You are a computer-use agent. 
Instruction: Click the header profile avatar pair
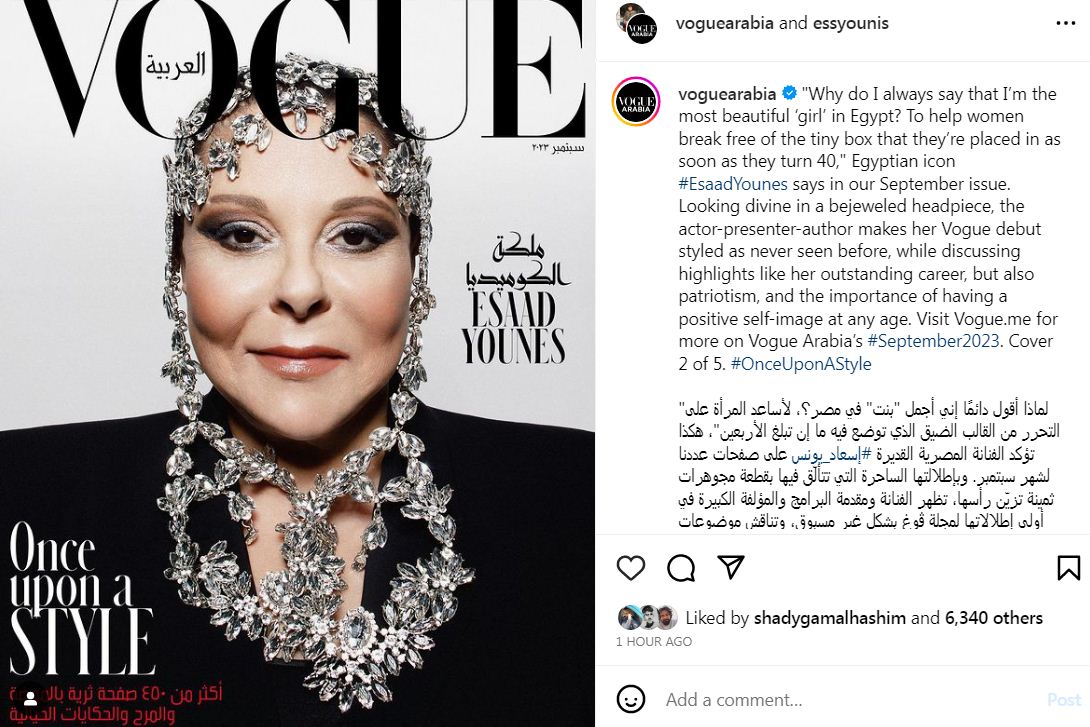coord(635,24)
